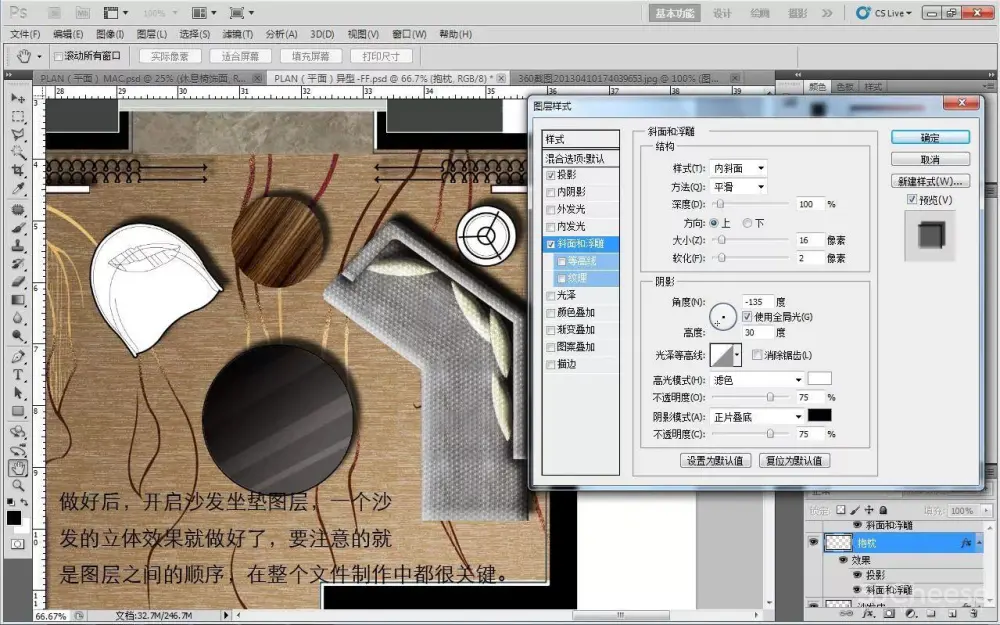Select the Crop tool

[x=18, y=171]
